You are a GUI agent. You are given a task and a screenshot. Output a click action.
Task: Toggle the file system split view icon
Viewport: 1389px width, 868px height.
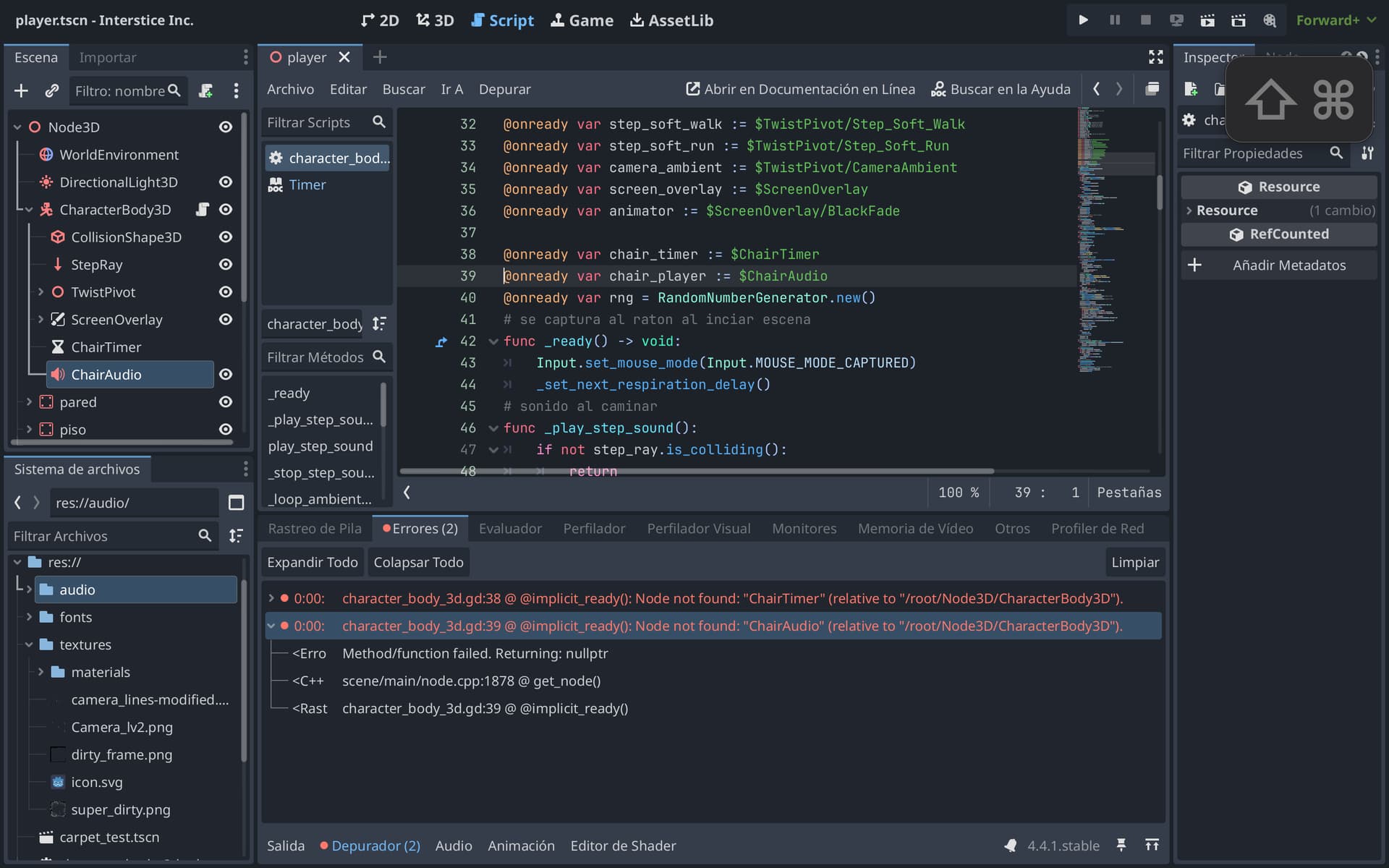(236, 503)
